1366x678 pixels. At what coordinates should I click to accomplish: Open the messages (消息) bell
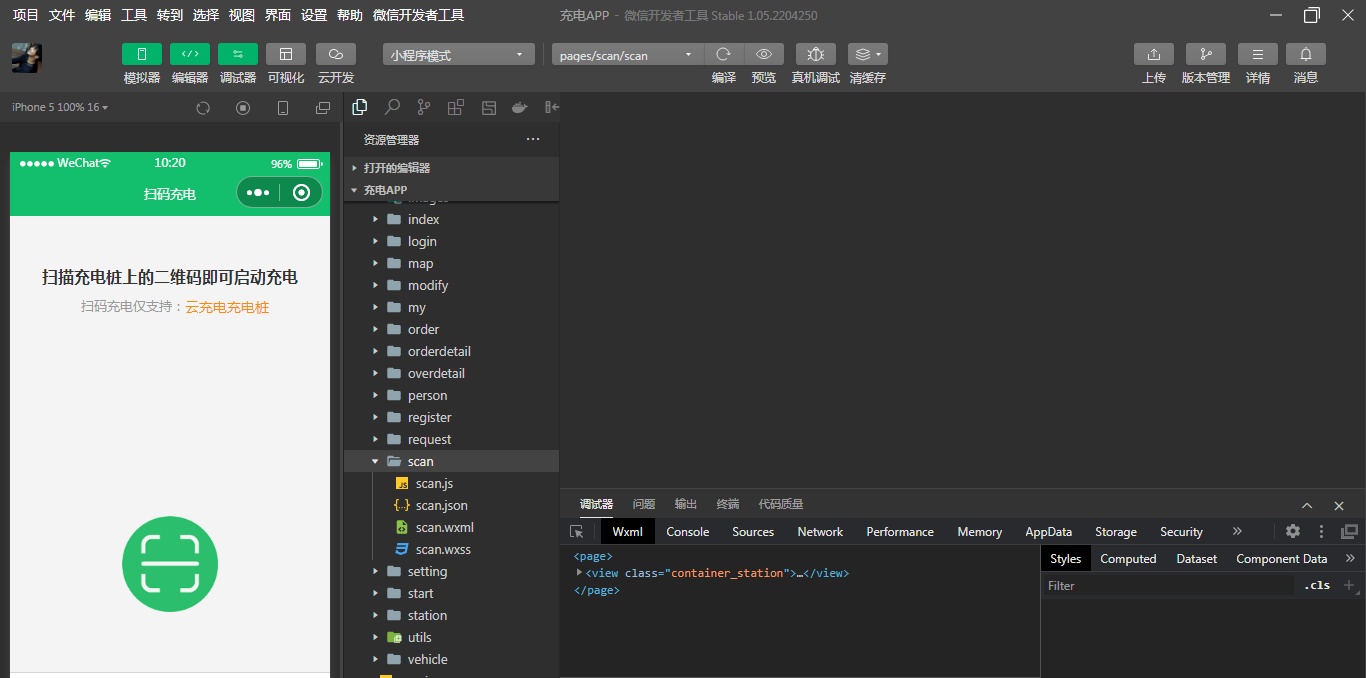pos(1306,54)
